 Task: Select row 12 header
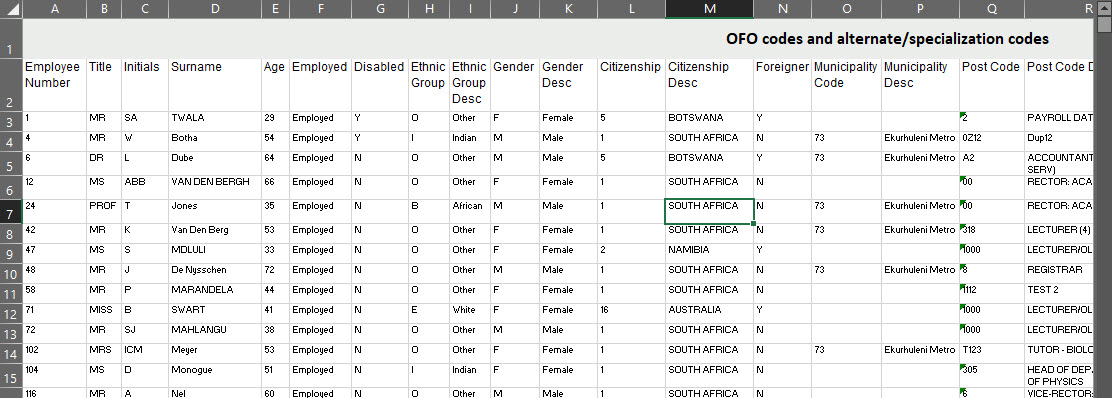coord(11,314)
